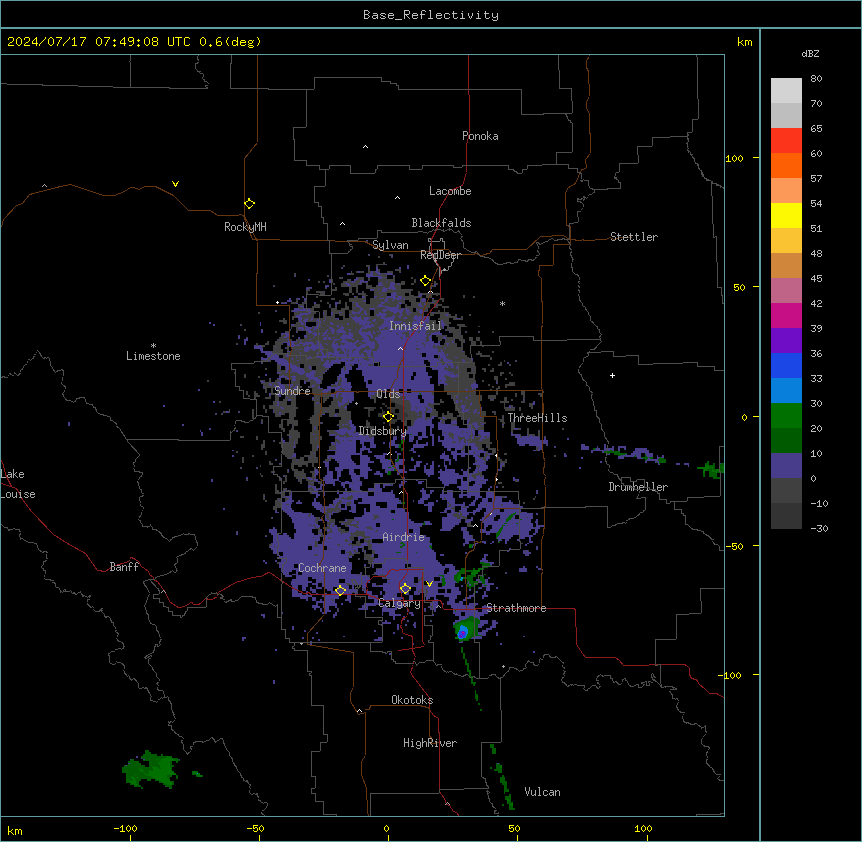
Task: Click the yellow diamond marker above Calgary label
Action: click(405, 589)
